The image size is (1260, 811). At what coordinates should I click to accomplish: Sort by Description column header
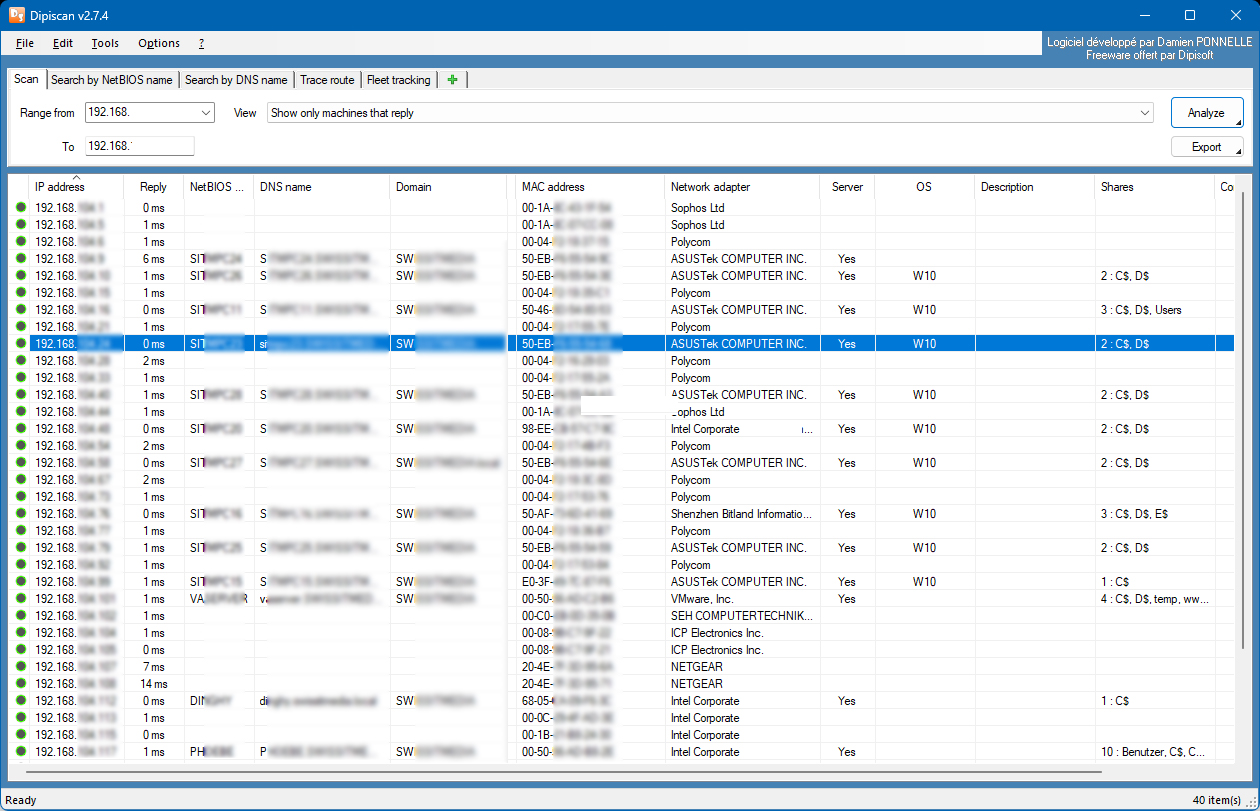click(1034, 187)
